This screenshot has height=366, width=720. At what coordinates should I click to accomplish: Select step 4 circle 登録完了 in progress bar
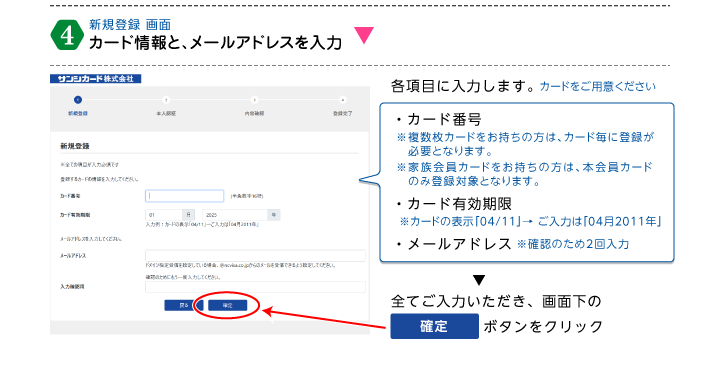point(343,100)
